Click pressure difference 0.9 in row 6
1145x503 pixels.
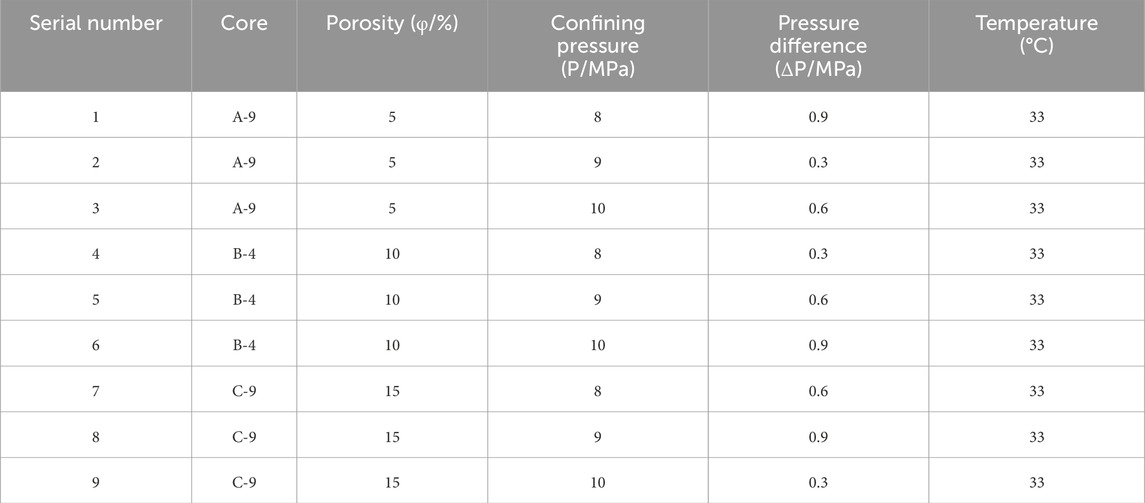[818, 345]
